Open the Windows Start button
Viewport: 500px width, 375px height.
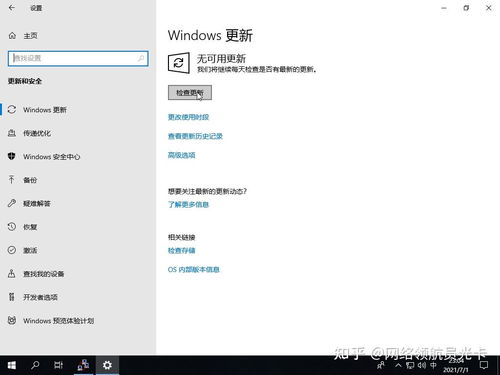pos(12,365)
